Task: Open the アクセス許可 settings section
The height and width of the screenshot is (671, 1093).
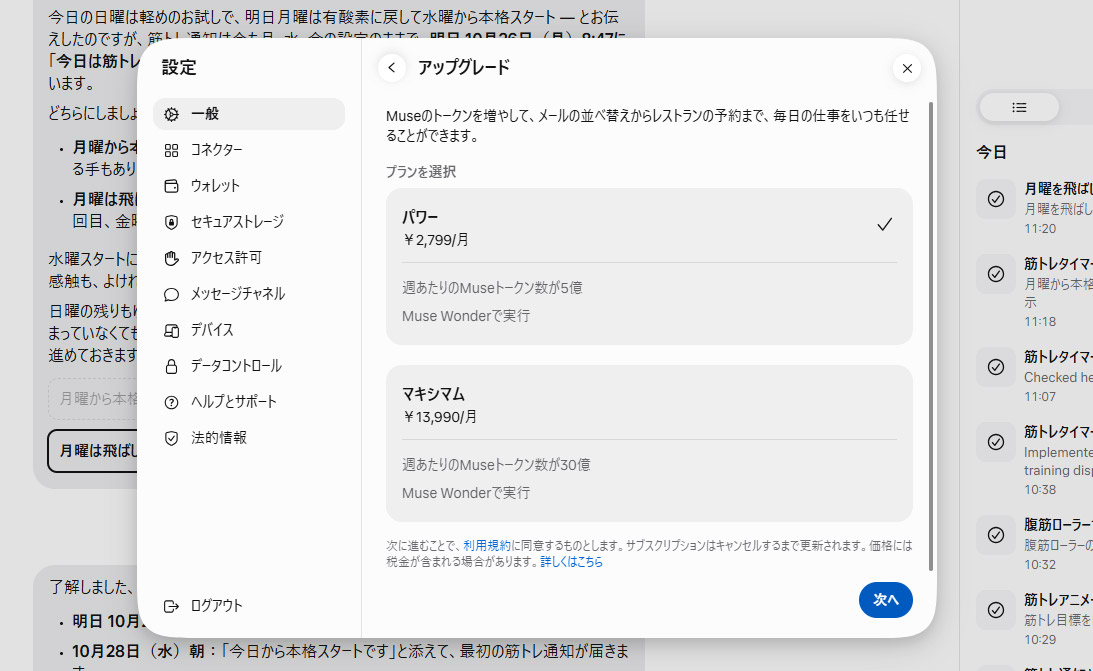Action: click(x=249, y=258)
